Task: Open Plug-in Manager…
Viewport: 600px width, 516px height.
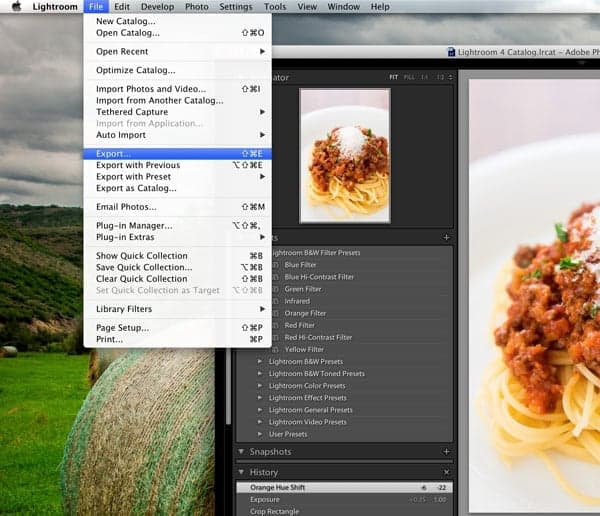Action: coord(178,225)
